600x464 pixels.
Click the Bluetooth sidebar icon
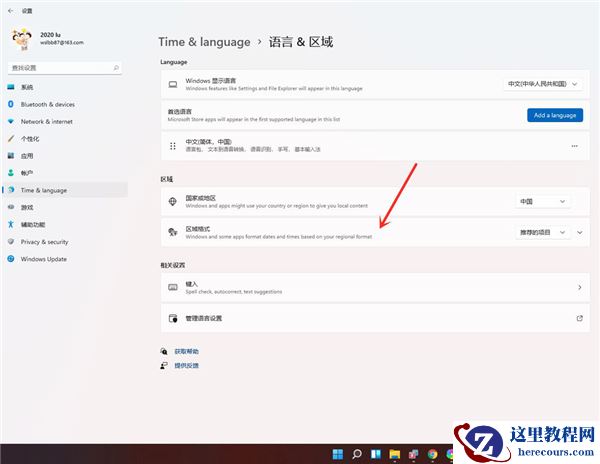point(11,104)
